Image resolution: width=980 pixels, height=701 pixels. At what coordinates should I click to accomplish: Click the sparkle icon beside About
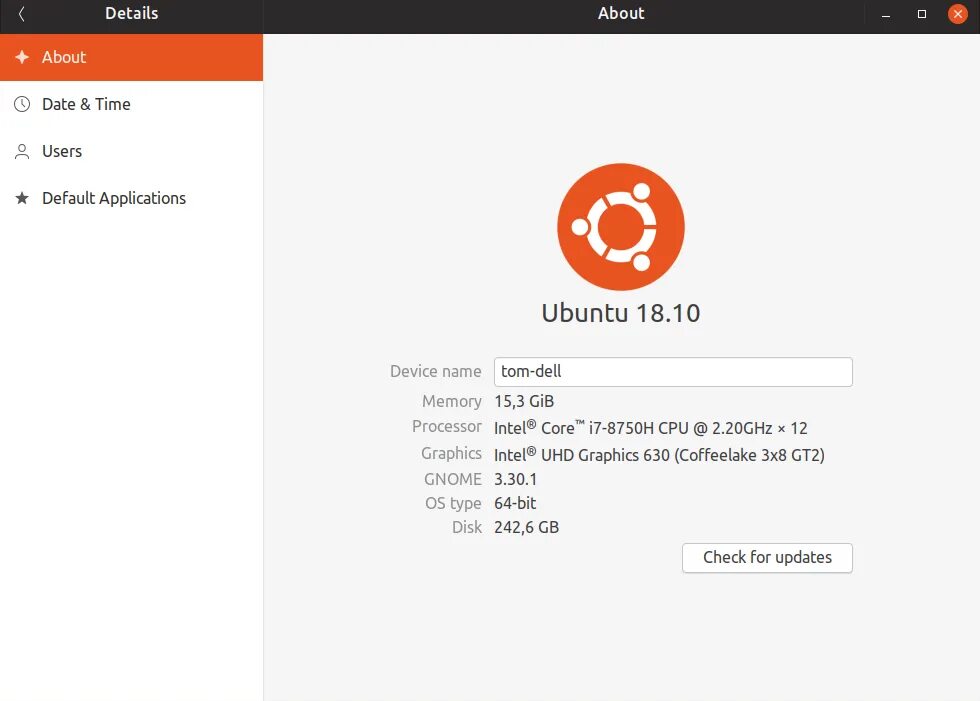coord(22,57)
